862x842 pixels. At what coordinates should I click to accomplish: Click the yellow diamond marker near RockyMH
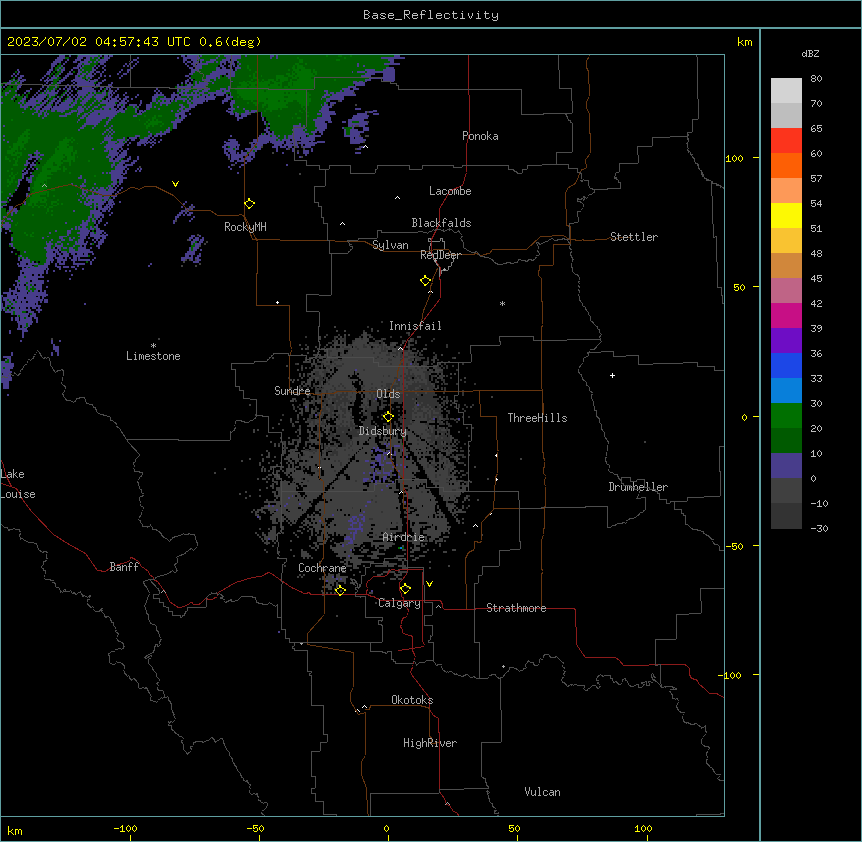pyautogui.click(x=250, y=204)
